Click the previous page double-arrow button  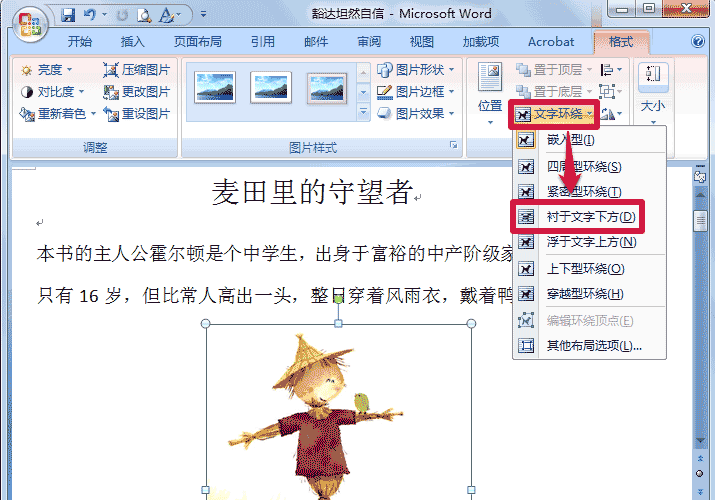click(700, 459)
